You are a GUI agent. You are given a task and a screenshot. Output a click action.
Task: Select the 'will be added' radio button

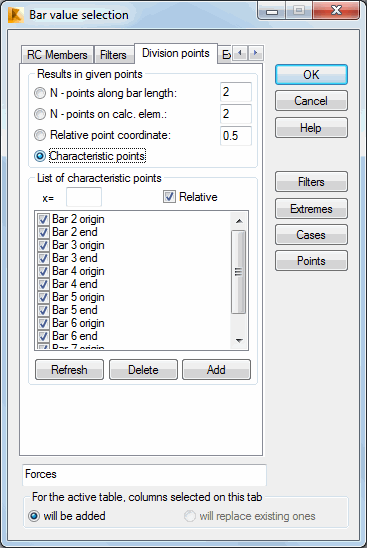34,516
